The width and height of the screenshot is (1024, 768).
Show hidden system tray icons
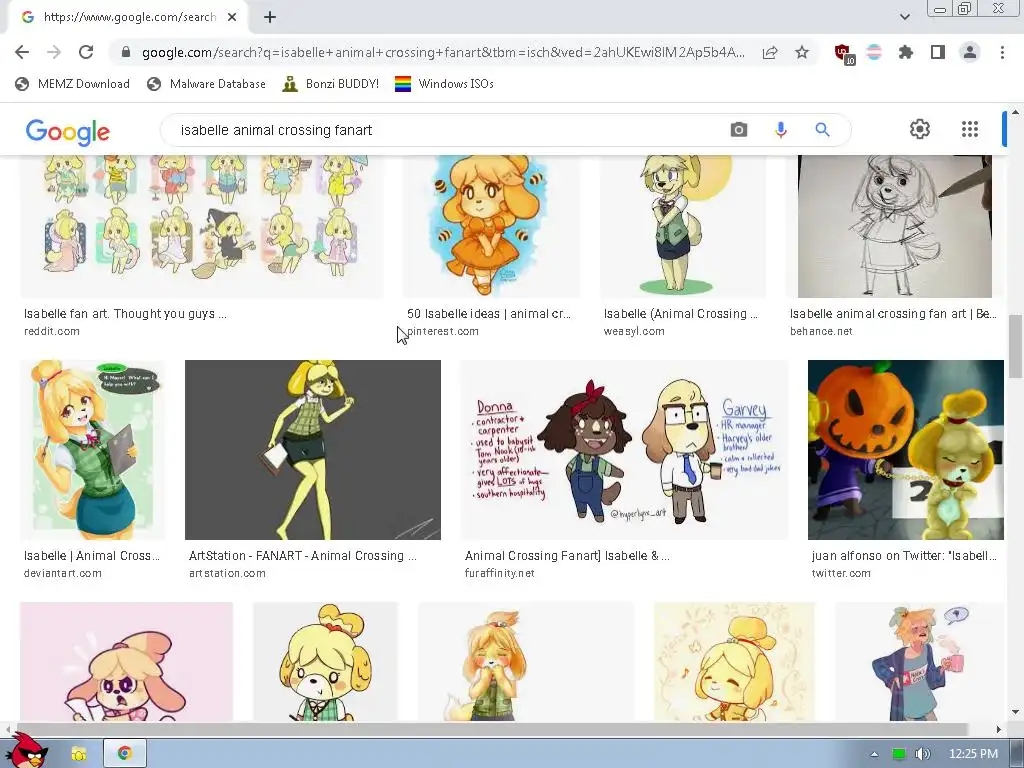874,754
